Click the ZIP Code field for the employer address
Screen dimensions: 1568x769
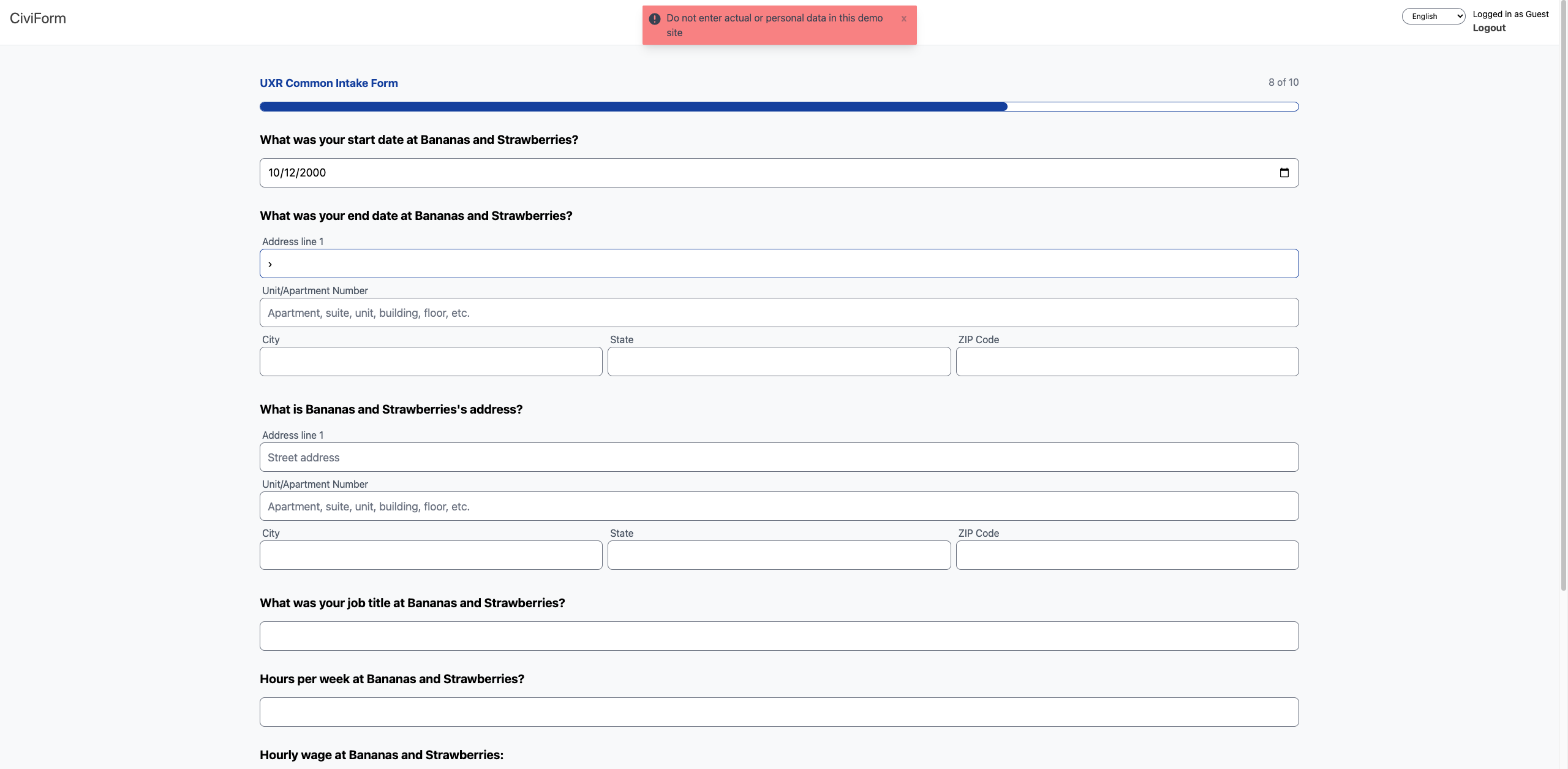1127,555
